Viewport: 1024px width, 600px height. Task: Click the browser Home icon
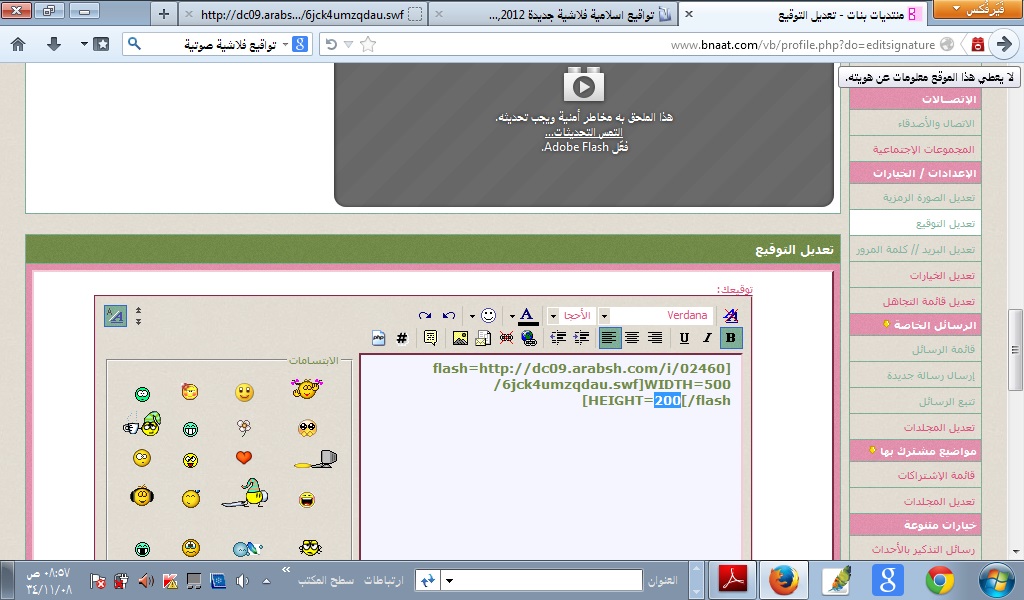click(18, 44)
